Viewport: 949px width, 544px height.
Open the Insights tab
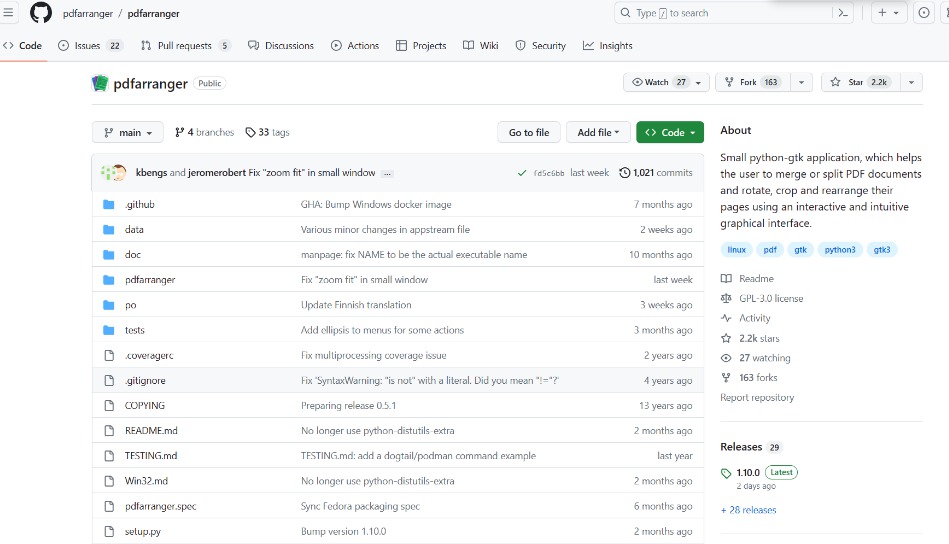608,46
